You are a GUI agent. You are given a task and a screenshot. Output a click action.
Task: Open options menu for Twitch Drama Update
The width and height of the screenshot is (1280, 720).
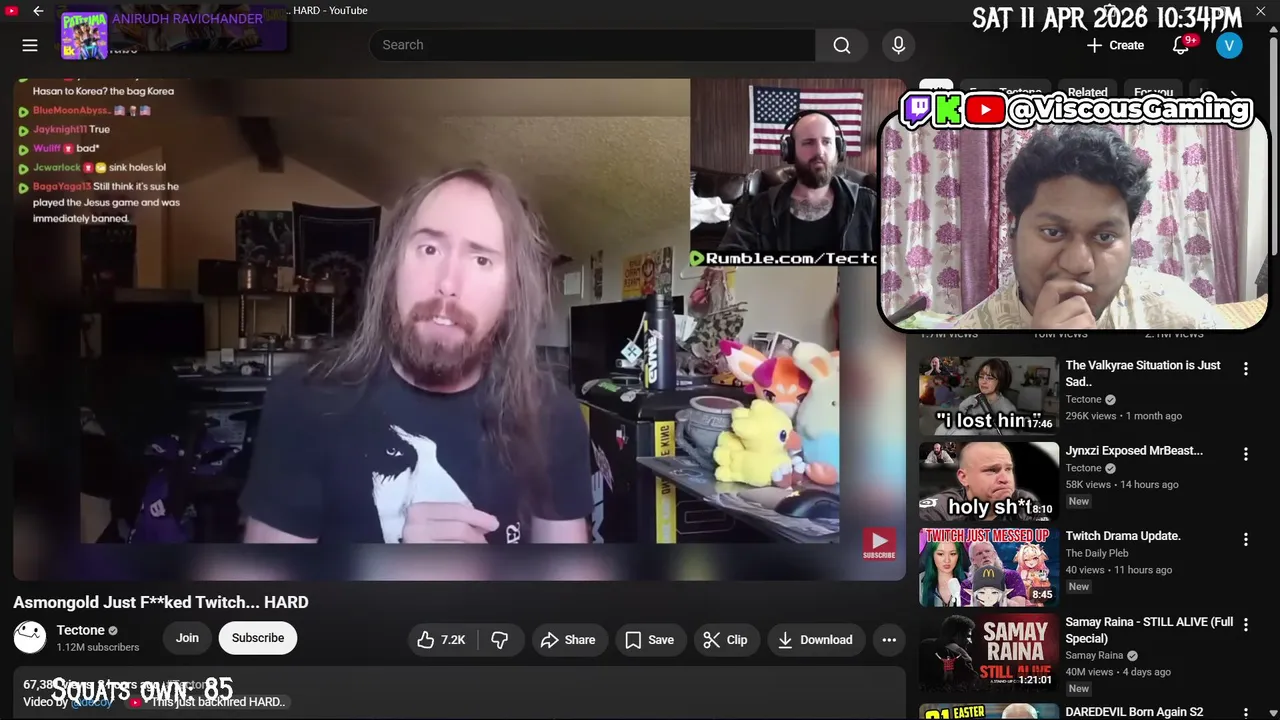click(1245, 540)
